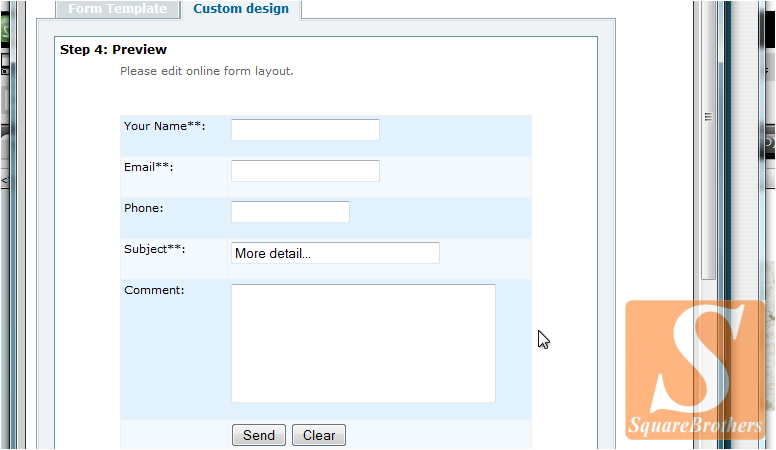Click into the Phone field
Screen dimensions: 776x450
tap(290, 212)
